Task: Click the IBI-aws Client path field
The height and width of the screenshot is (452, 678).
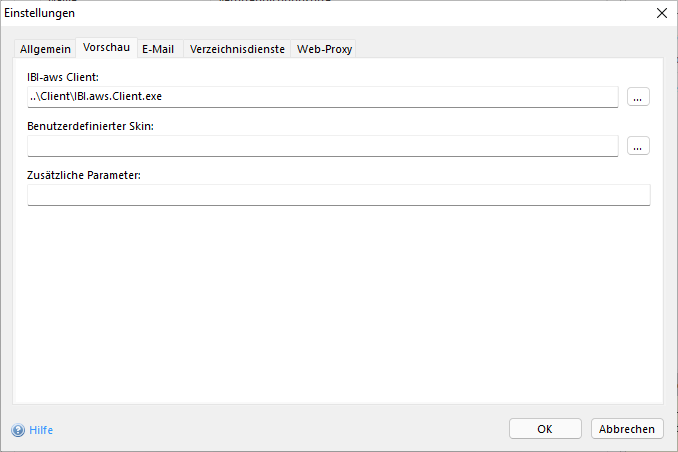Action: coord(322,96)
